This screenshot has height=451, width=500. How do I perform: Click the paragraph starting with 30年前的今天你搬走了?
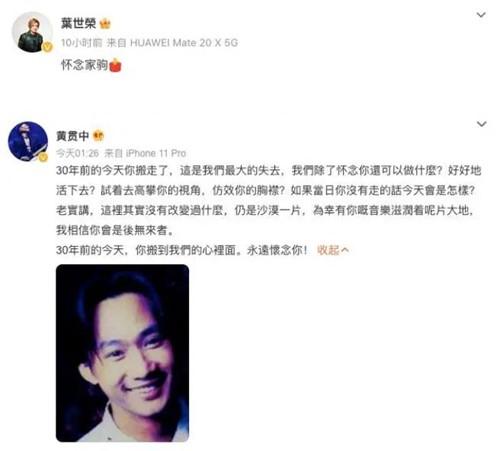pyautogui.click(x=269, y=200)
